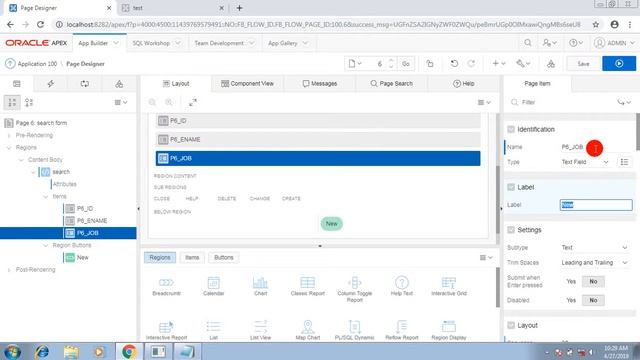Select Column Toggle Report in gallery
Image resolution: width=640 pixels, height=360 pixels.
(x=354, y=289)
